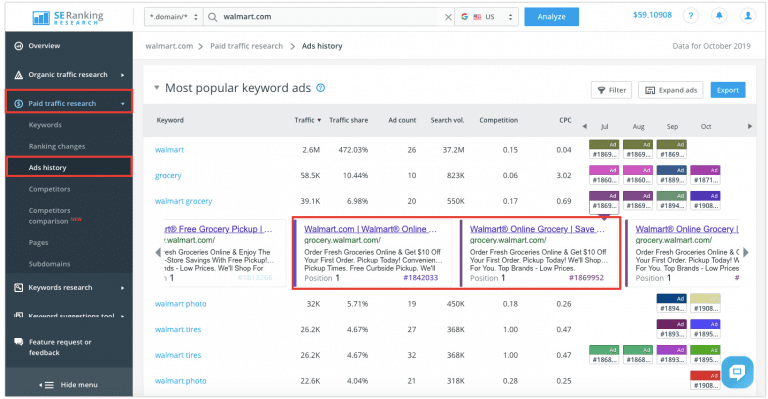768x399 pixels.
Task: Slide ad carousel right with the arrow
Action: [746, 252]
